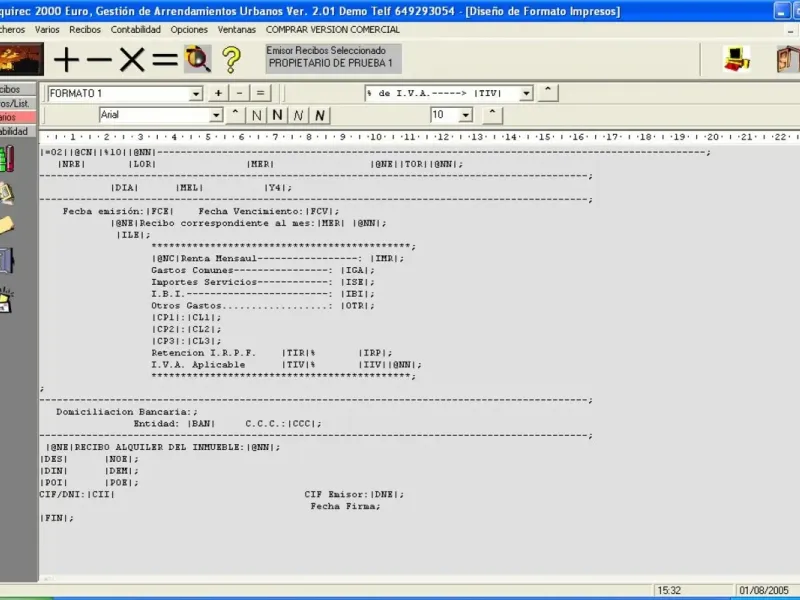Open the magnifying glass search tool
The height and width of the screenshot is (600, 800).
pyautogui.click(x=198, y=59)
